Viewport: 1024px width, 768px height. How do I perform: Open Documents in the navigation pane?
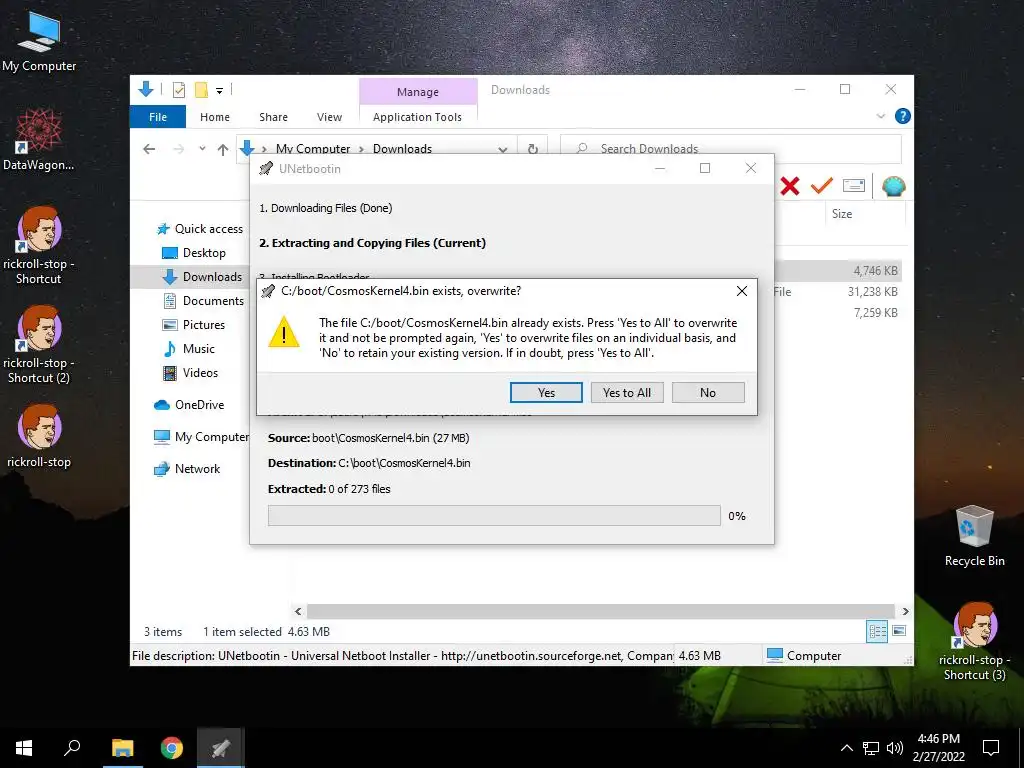coord(203,300)
